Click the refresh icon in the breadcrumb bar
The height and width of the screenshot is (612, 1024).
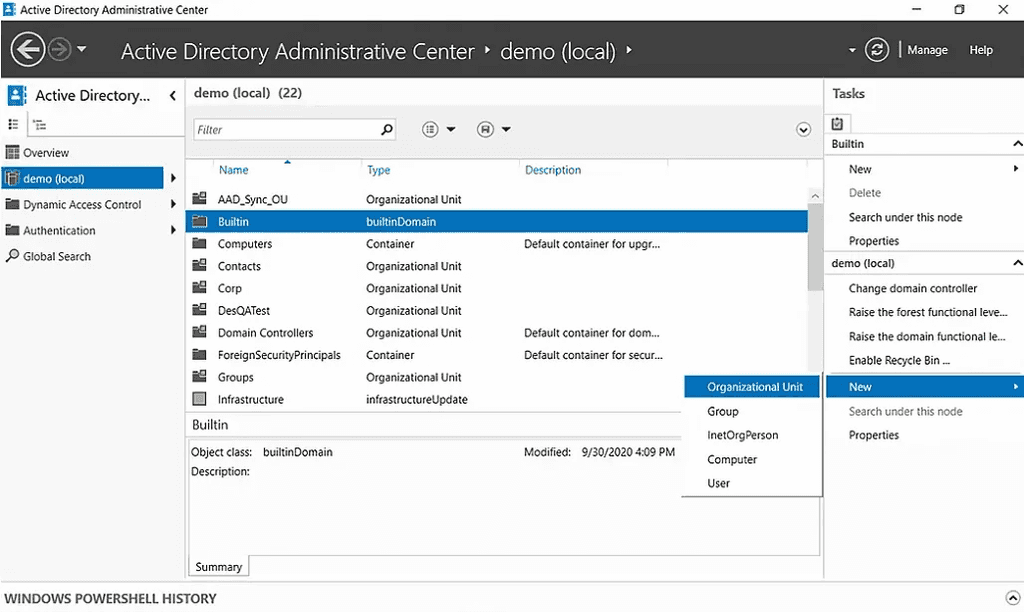click(x=876, y=49)
